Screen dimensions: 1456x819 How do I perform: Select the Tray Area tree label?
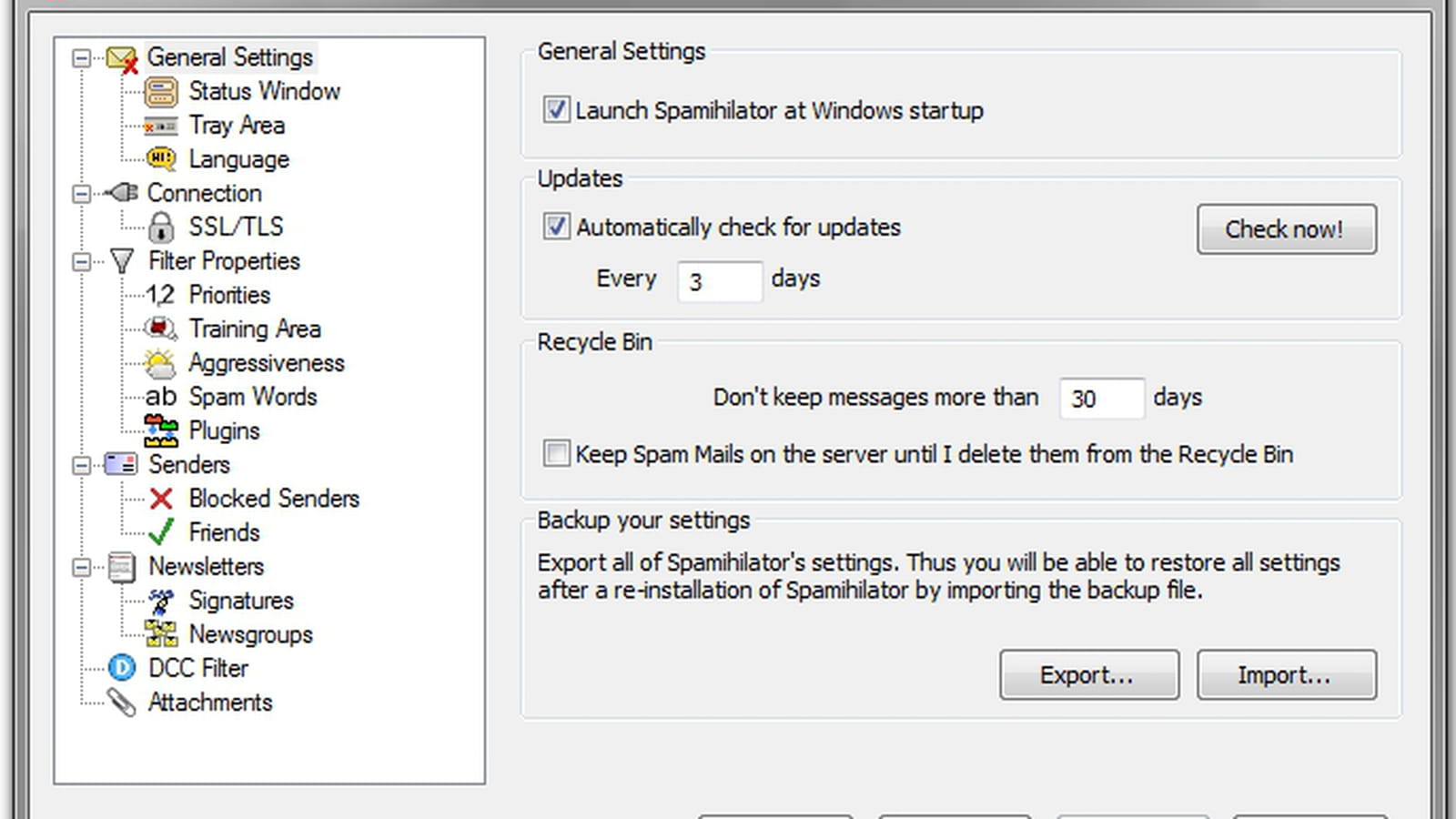coord(237,125)
